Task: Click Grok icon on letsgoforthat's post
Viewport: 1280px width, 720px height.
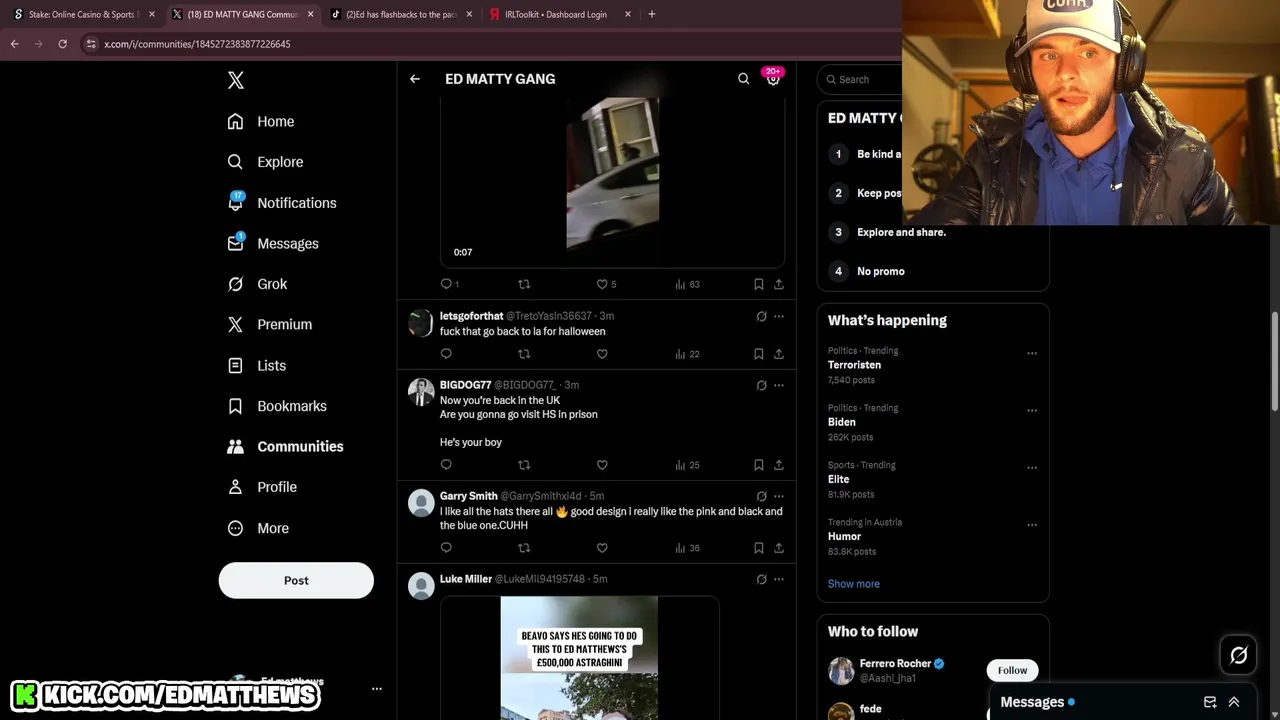Action: point(761,316)
